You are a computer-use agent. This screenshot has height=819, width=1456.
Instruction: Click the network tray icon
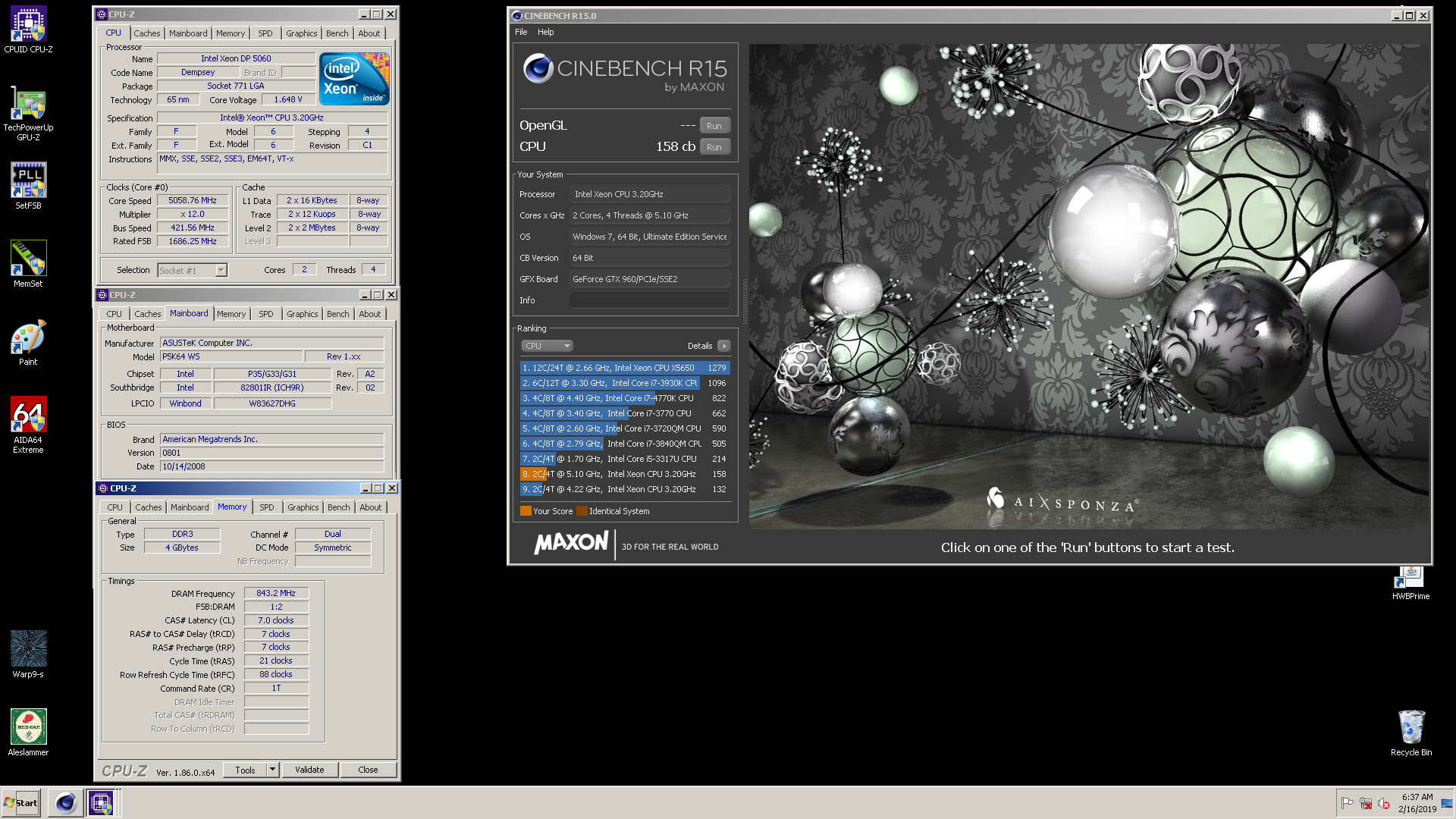pyautogui.click(x=1365, y=803)
